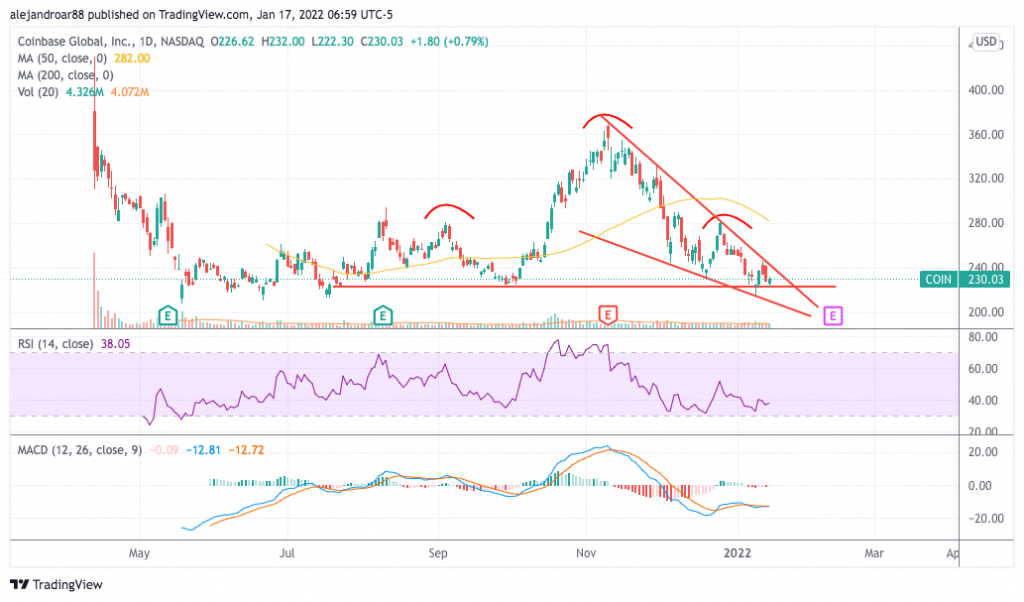Click the Mar label on time axis
This screenshot has height=602, width=1024.
coord(874,553)
